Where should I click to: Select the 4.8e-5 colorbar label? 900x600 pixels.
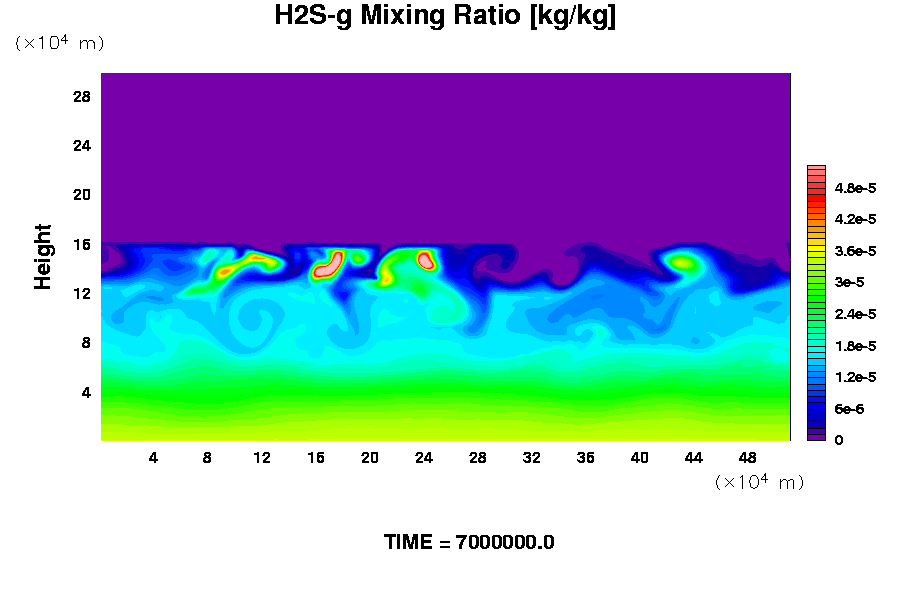click(856, 188)
